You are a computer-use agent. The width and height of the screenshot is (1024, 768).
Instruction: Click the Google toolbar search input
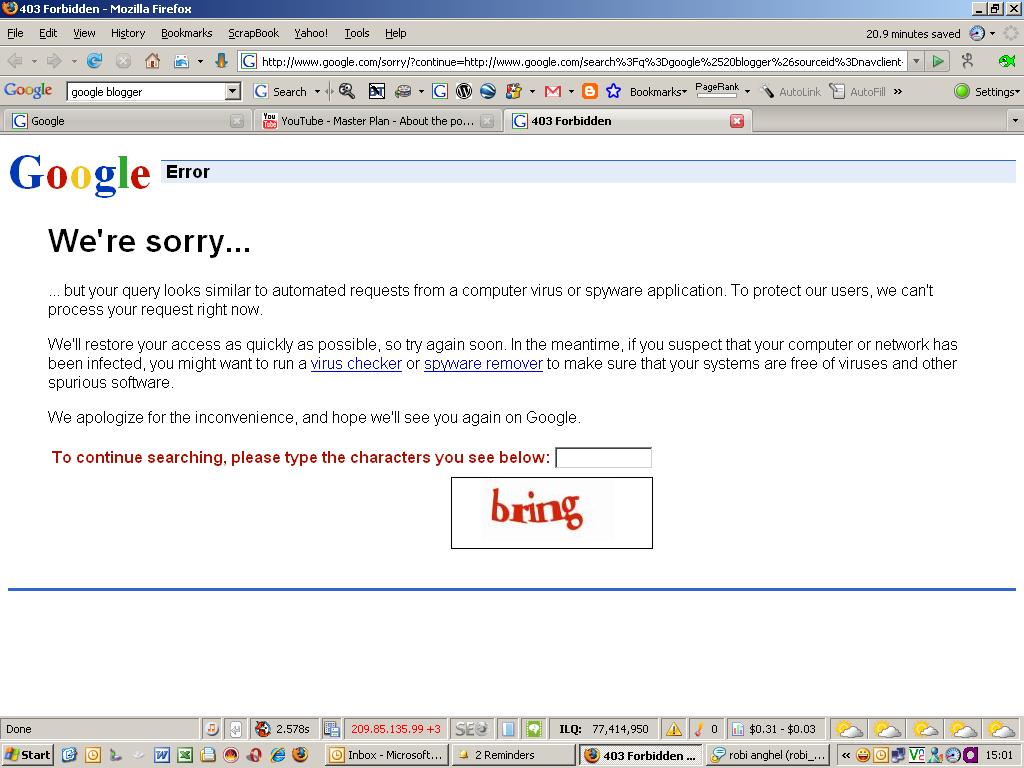click(146, 91)
